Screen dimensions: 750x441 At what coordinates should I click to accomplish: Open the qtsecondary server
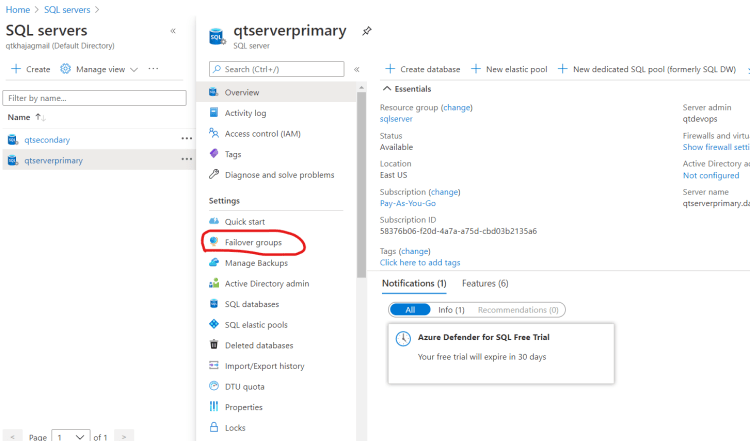pyautogui.click(x=47, y=140)
